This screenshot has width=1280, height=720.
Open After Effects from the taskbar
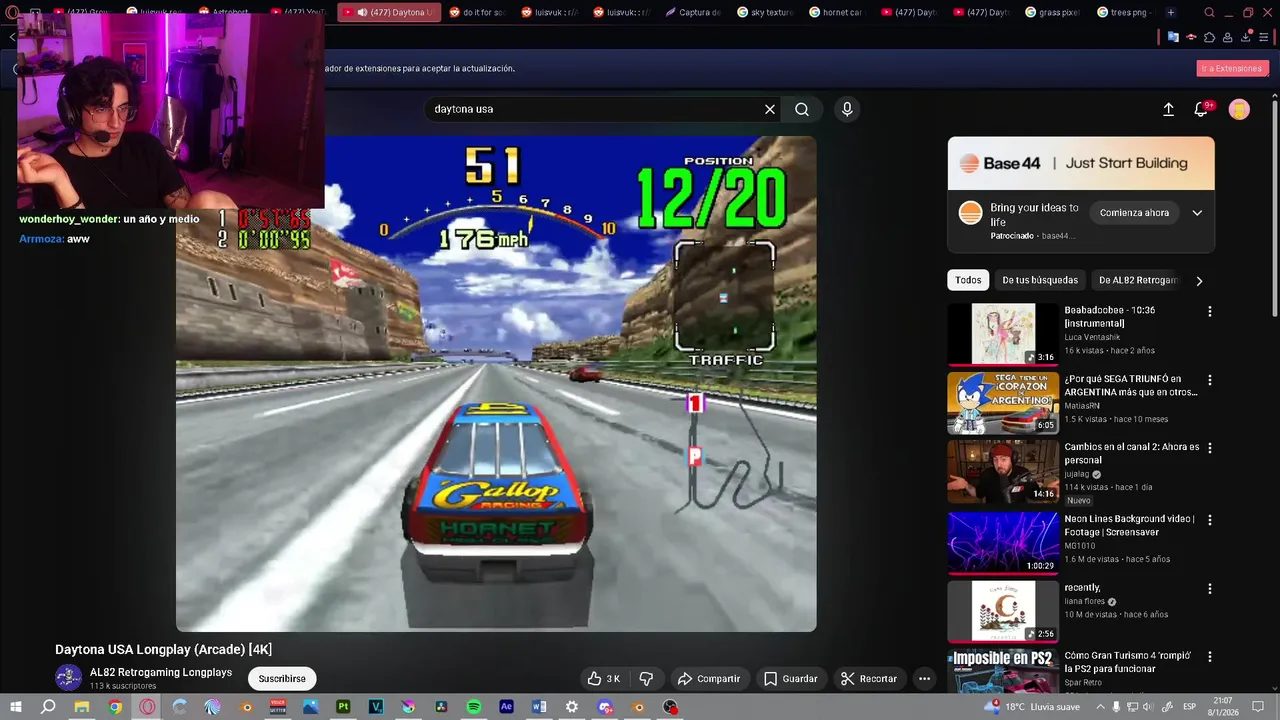506,707
